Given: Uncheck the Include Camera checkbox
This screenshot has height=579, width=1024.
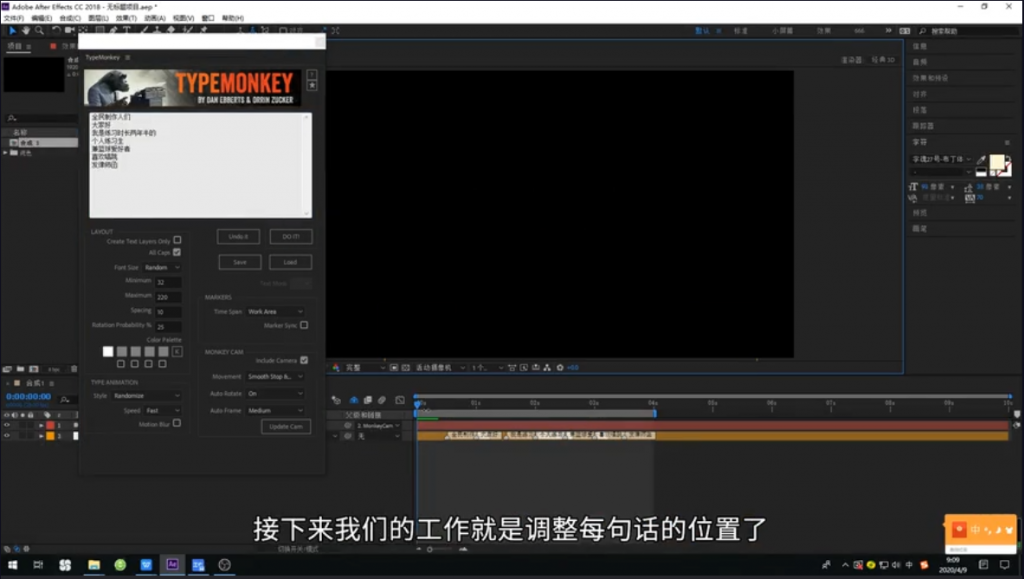Looking at the screenshot, I should 304,360.
